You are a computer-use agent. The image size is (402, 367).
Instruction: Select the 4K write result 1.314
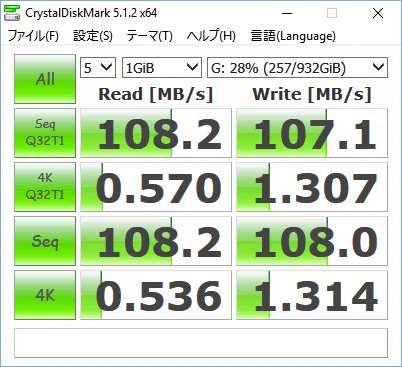pos(312,295)
